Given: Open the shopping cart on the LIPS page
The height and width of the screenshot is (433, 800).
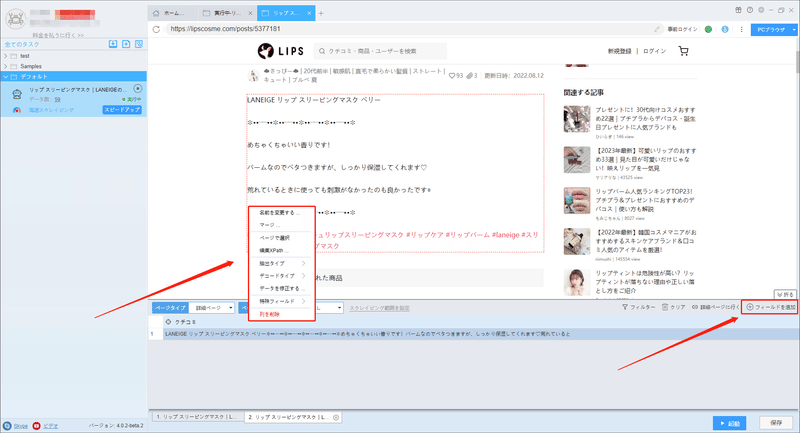Looking at the screenshot, I should coord(683,51).
